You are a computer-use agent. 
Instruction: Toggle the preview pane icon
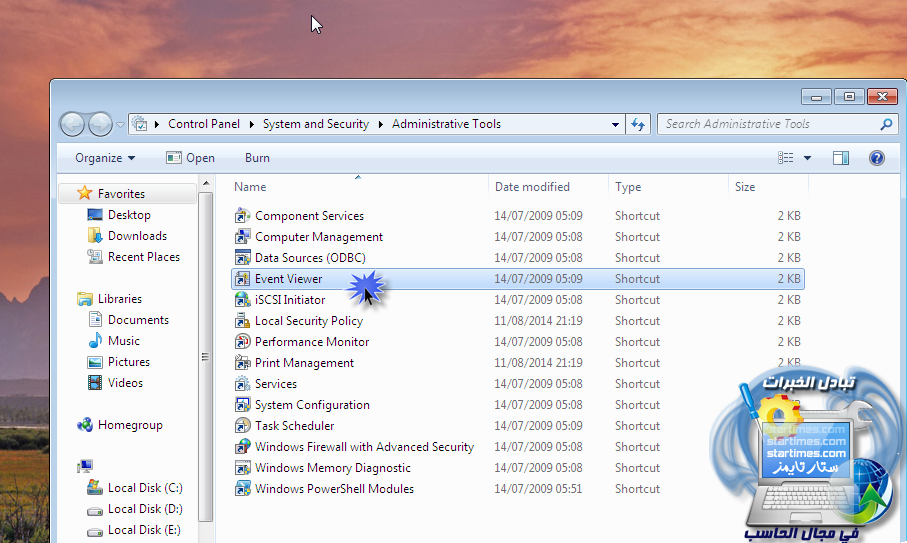point(841,158)
